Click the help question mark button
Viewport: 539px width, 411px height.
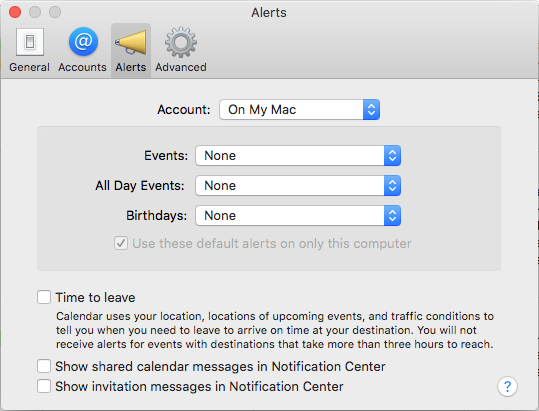tap(507, 387)
